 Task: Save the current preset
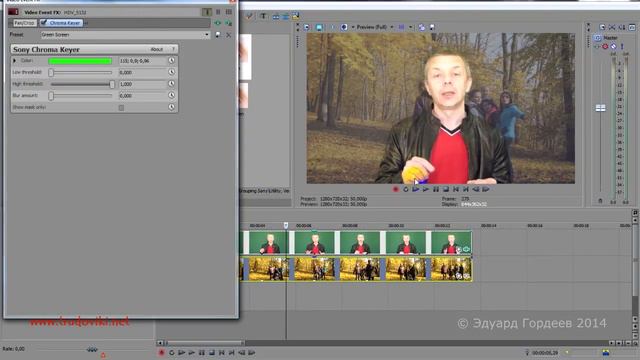[x=218, y=35]
